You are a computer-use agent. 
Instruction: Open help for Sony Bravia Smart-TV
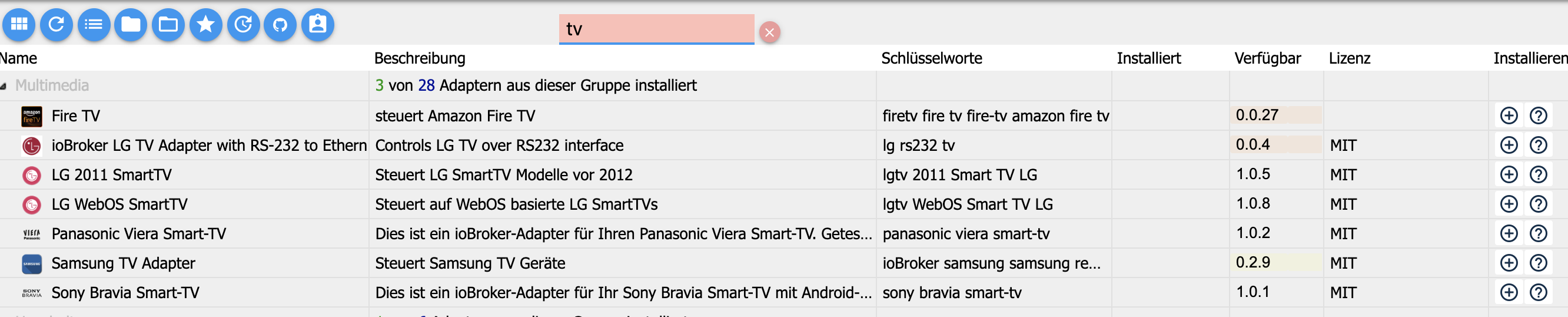pyautogui.click(x=1538, y=293)
